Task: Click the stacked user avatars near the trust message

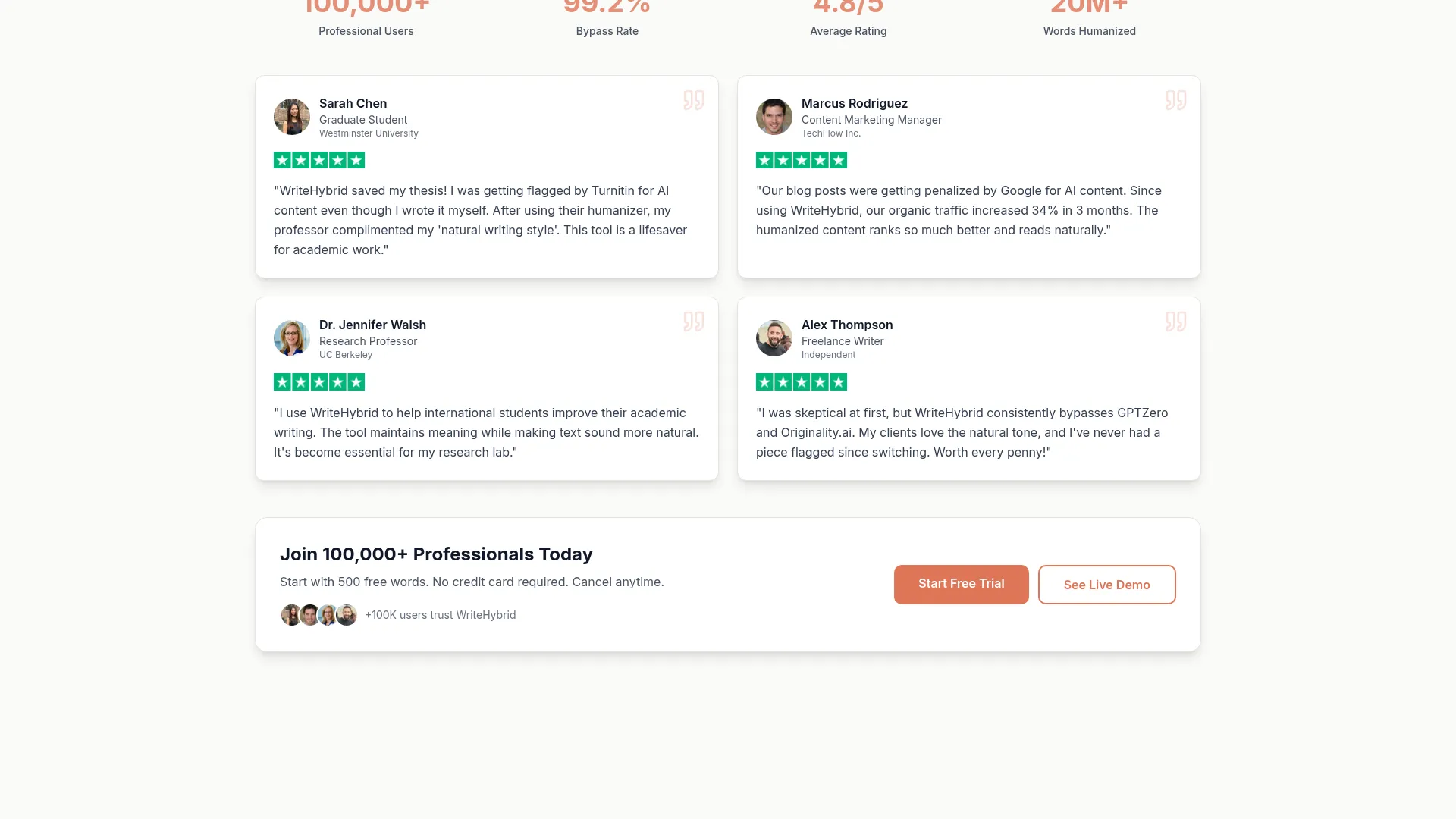Action: (318, 615)
